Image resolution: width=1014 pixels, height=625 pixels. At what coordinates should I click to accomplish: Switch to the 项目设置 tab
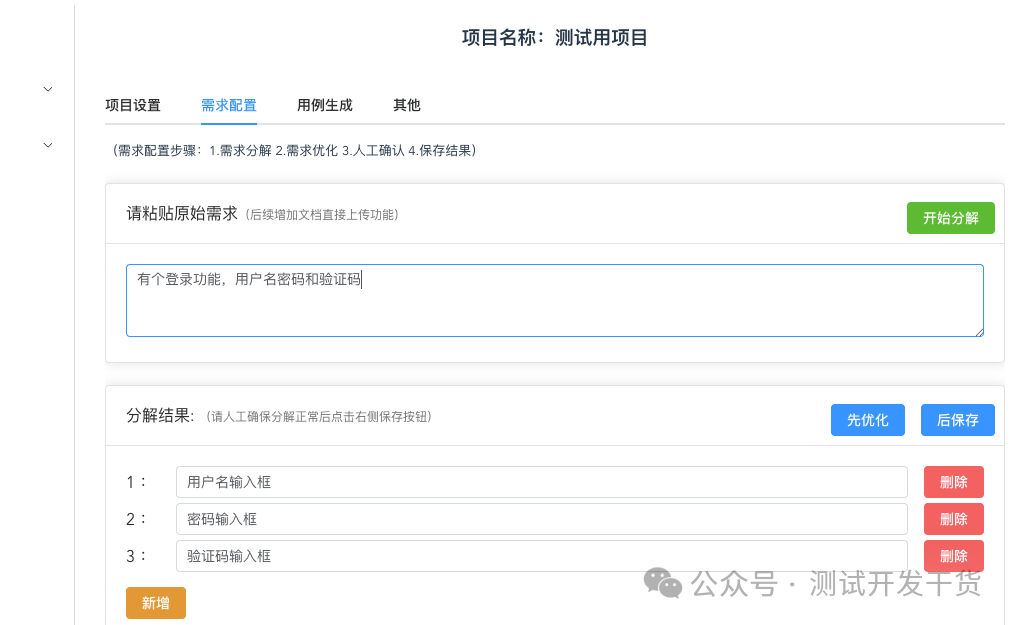[x=131, y=105]
